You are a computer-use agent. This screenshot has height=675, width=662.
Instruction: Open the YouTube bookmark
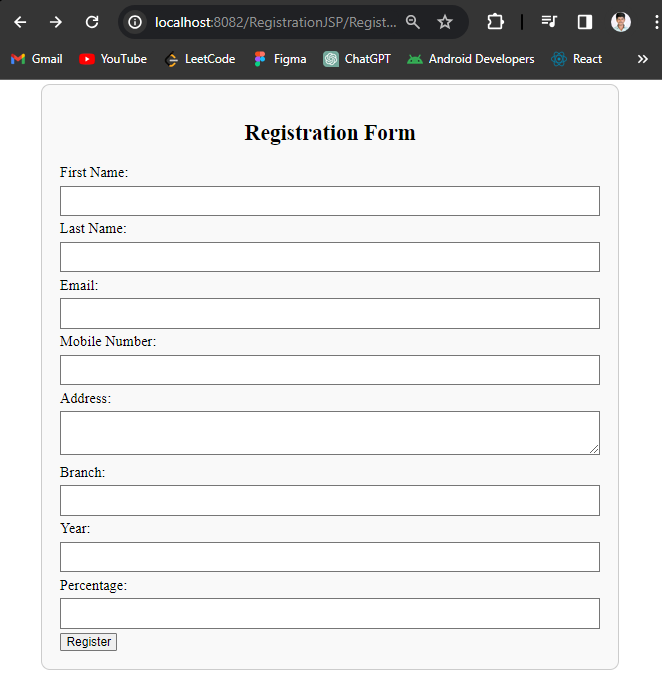[113, 59]
